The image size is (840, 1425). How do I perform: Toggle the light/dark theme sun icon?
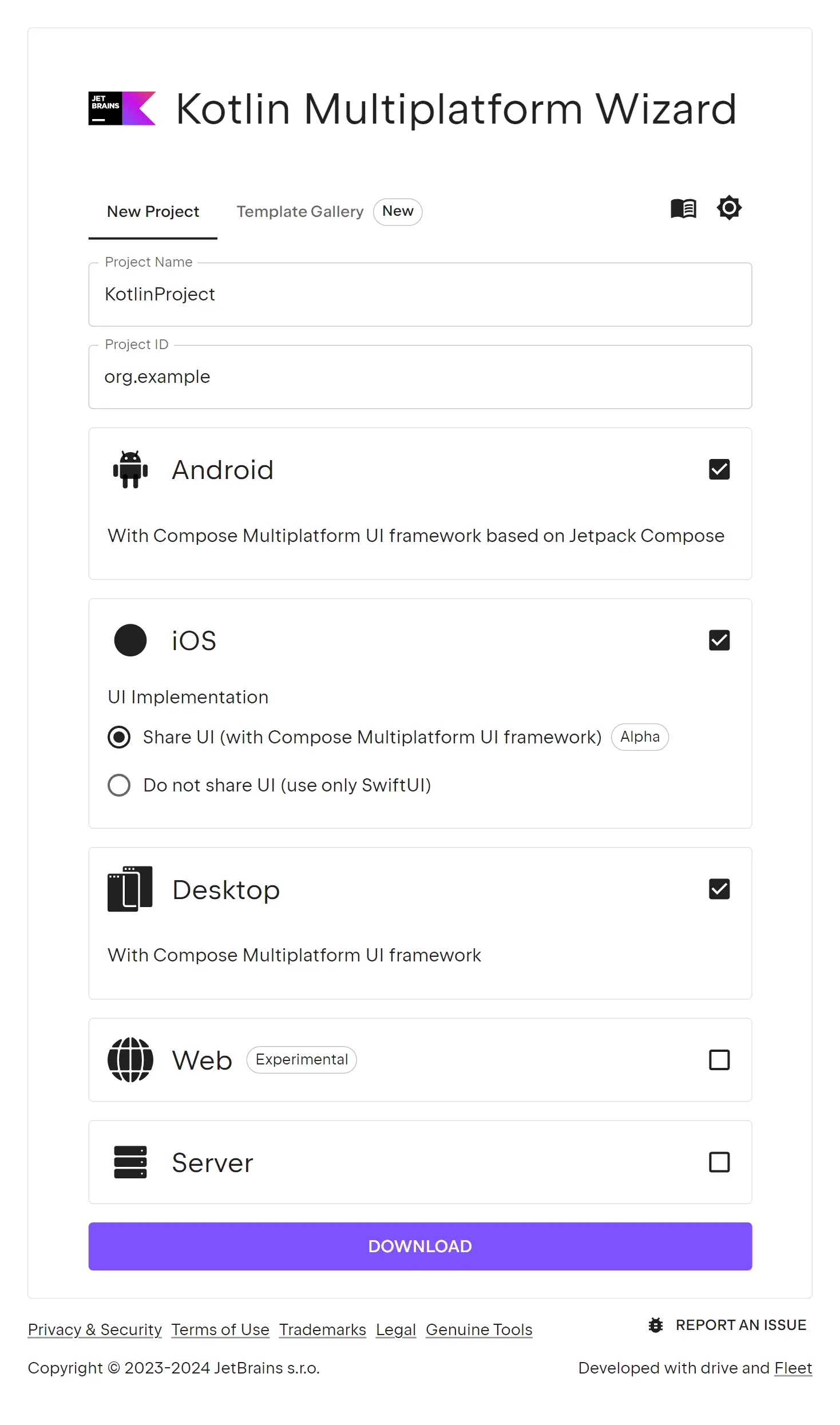coord(729,208)
